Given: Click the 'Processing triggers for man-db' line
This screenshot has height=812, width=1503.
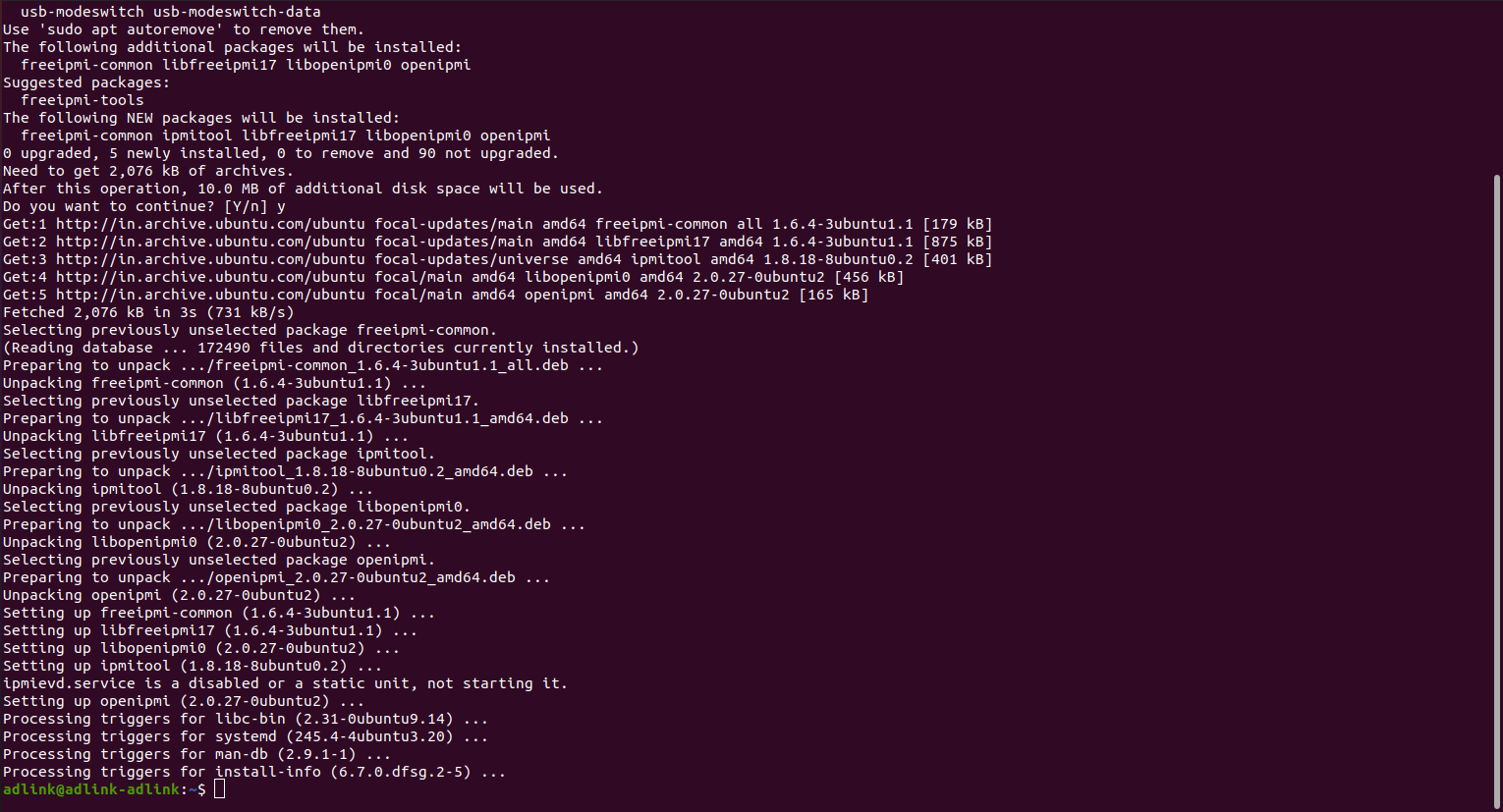Looking at the screenshot, I should point(196,754).
